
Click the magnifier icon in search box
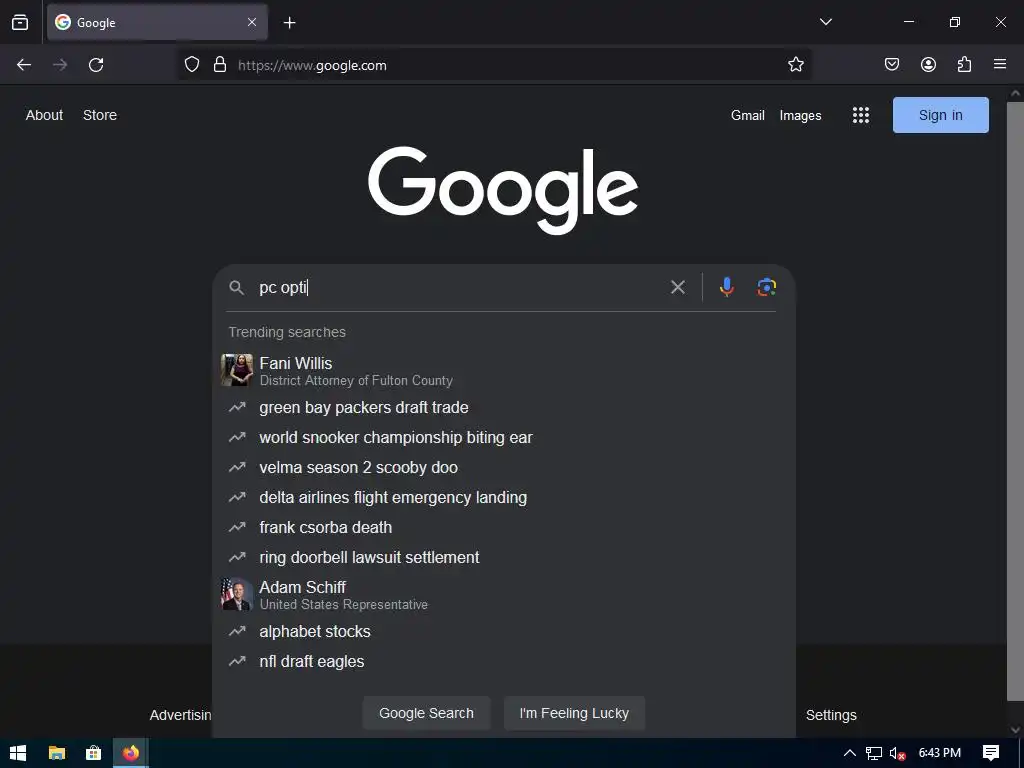click(236, 287)
